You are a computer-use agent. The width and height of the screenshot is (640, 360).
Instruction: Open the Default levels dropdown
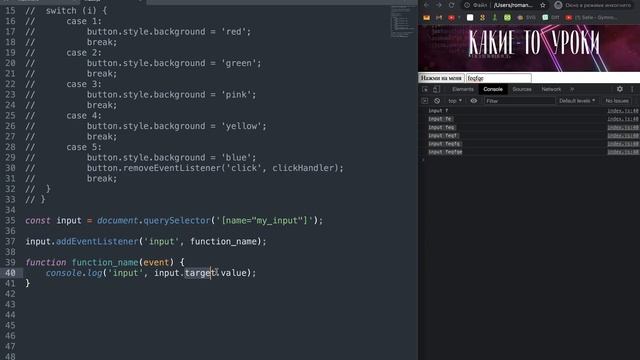(577, 100)
